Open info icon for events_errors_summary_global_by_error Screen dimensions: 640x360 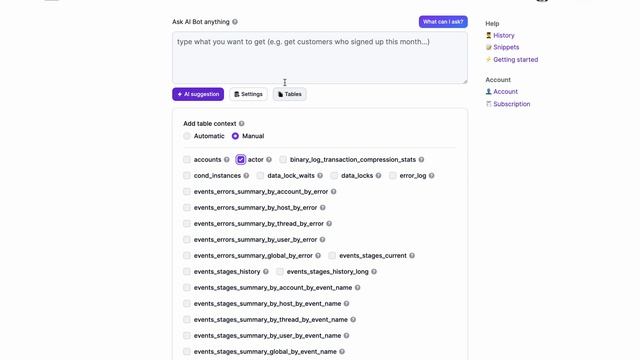[318, 256]
